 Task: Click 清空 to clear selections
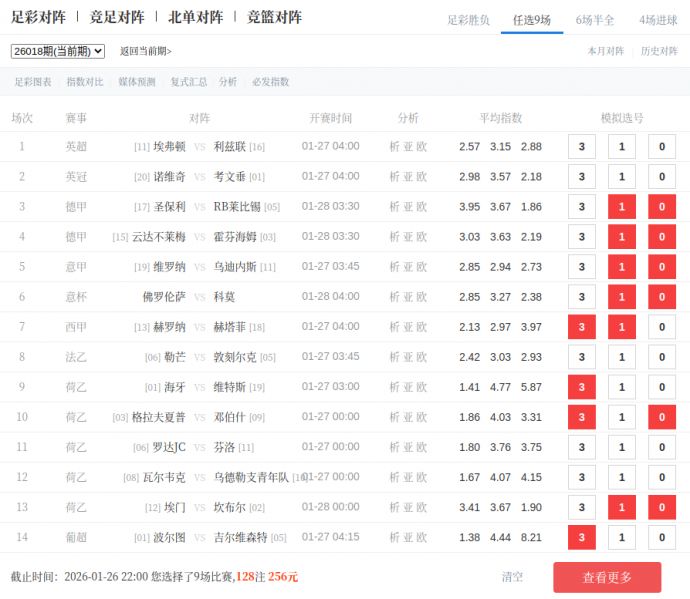click(512, 577)
